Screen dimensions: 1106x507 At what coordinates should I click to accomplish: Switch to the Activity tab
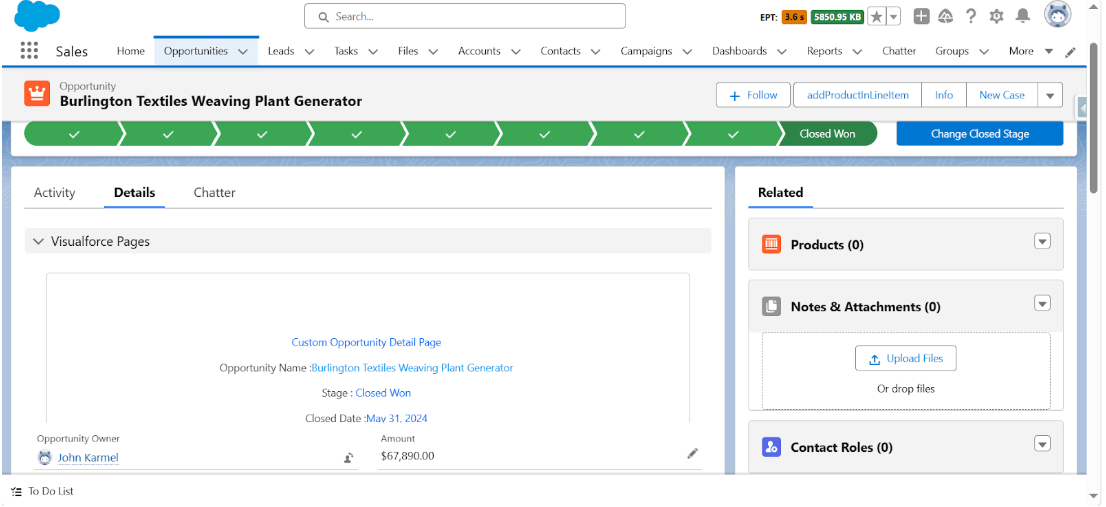point(54,193)
